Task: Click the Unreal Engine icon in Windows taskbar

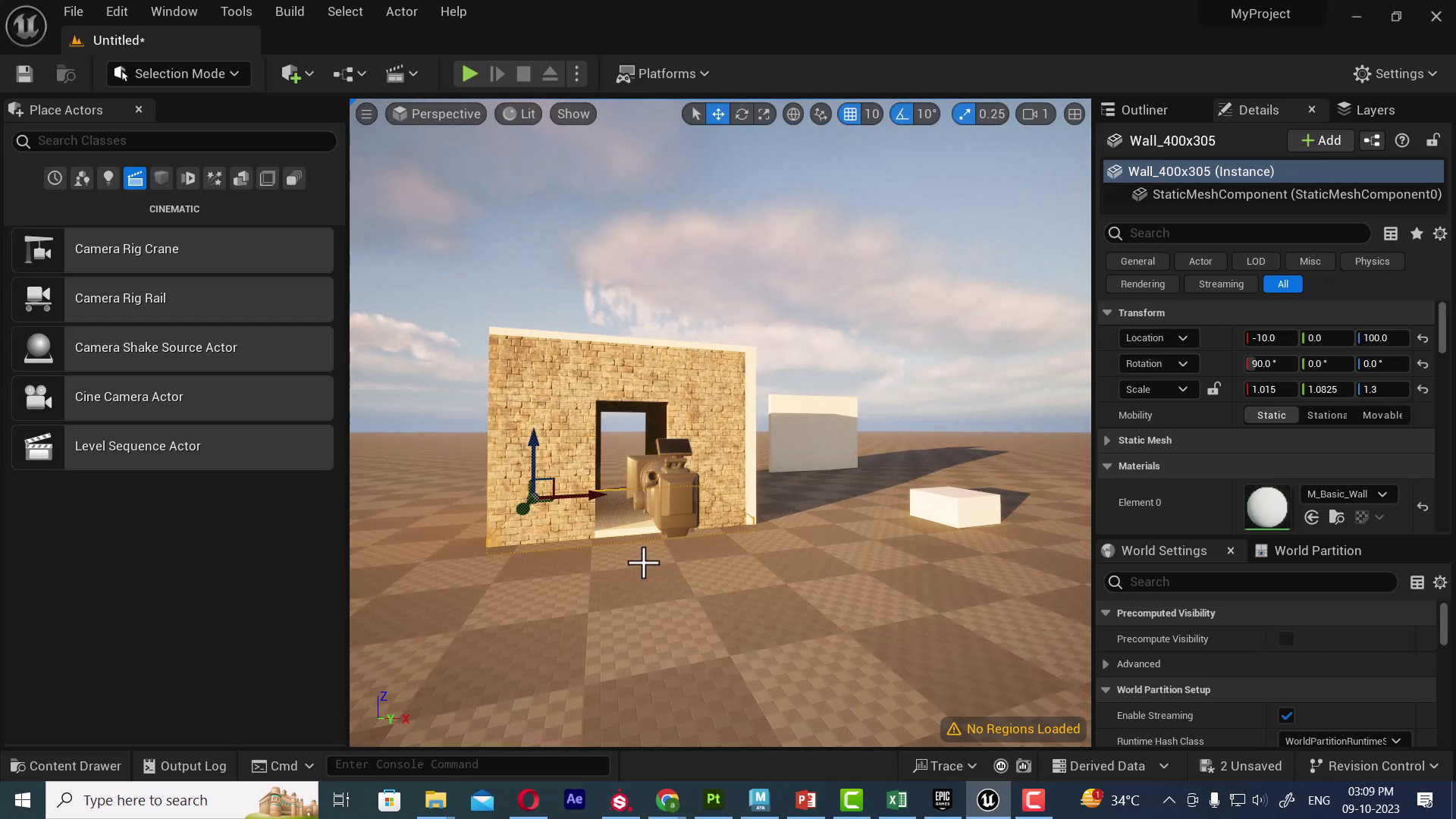Action: pyautogui.click(x=988, y=800)
